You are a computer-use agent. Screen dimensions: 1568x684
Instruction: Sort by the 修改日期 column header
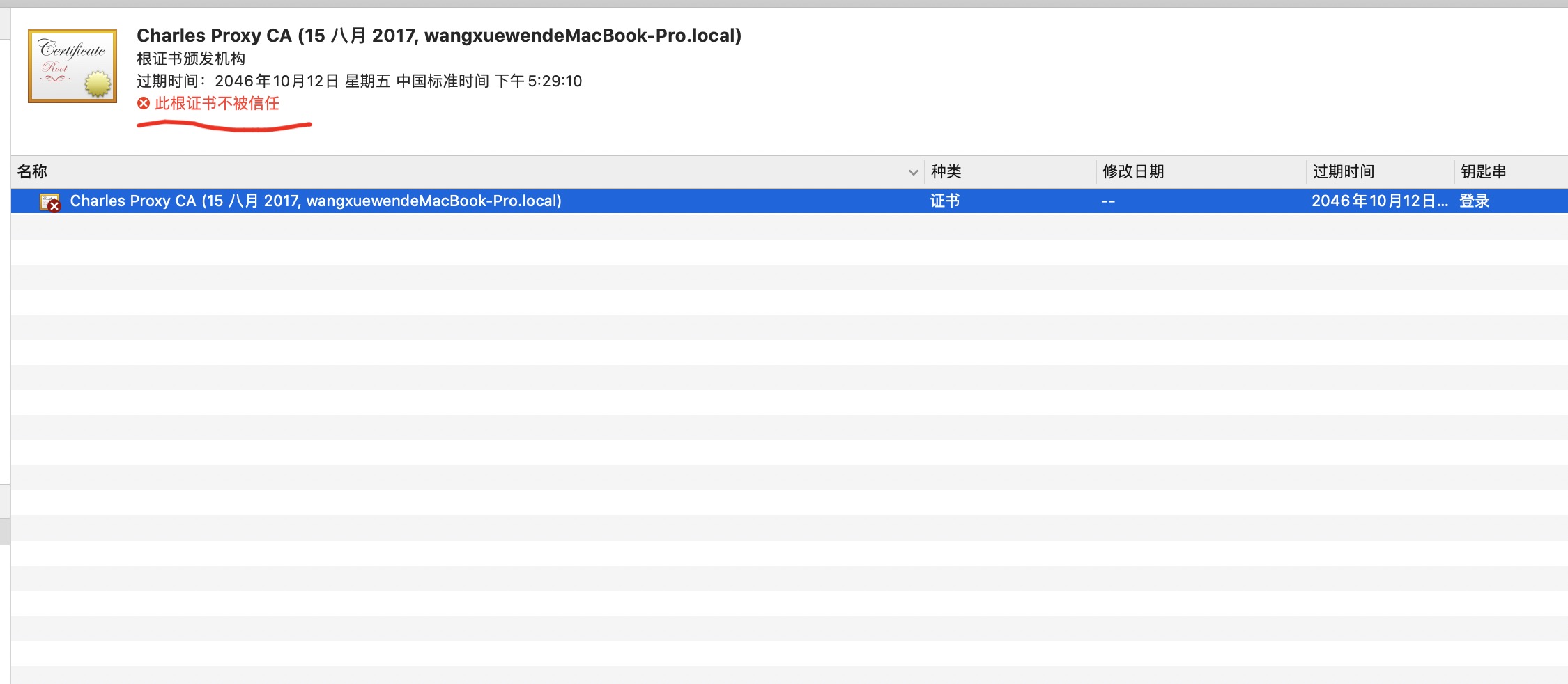pos(1133,171)
